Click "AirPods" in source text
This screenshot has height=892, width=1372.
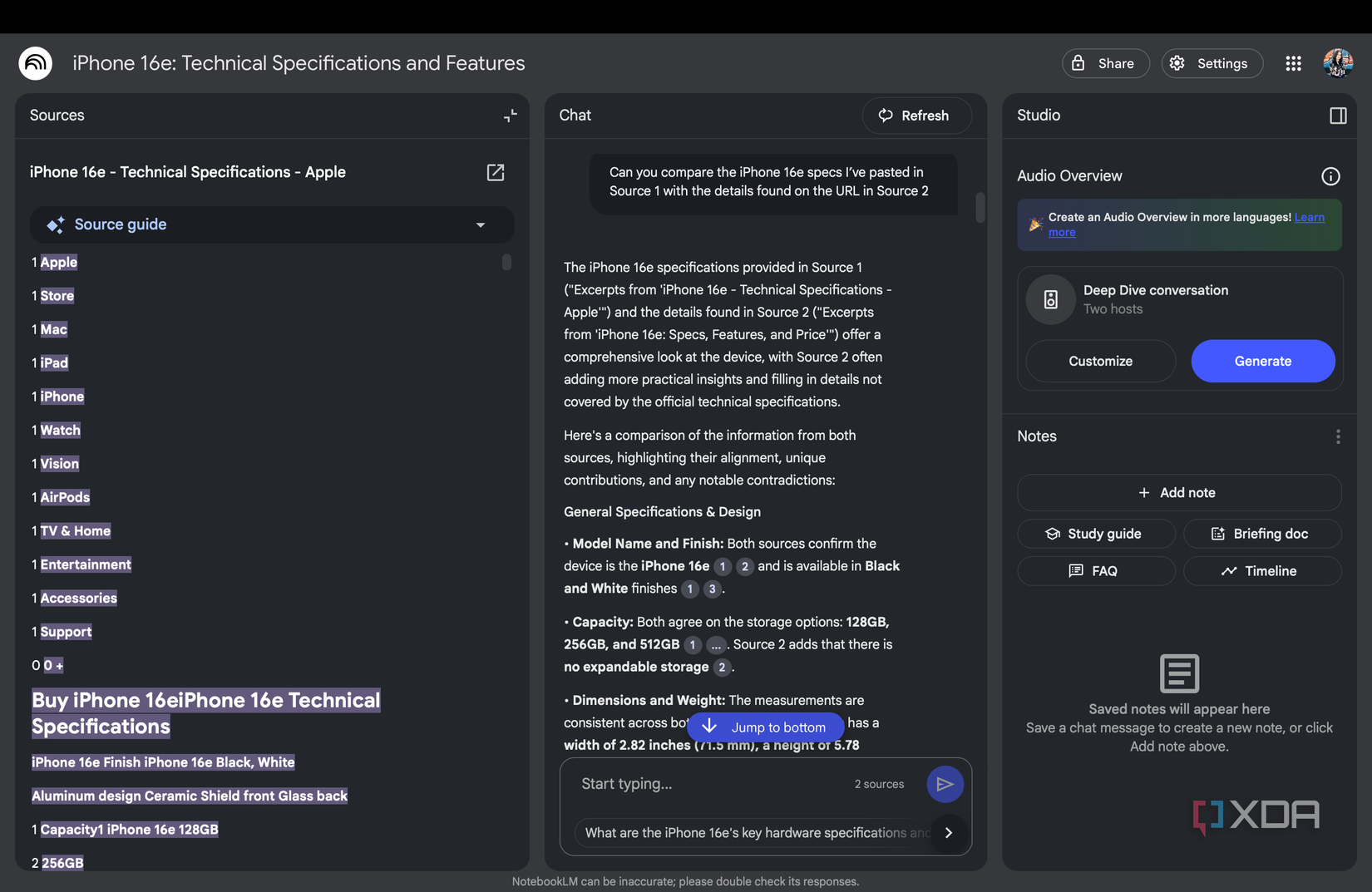click(65, 497)
